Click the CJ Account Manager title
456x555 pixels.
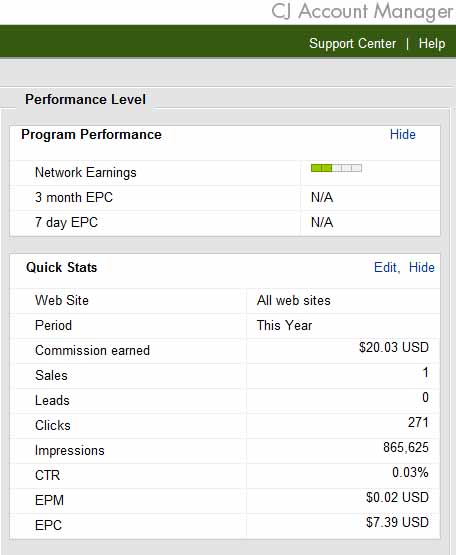coord(363,11)
